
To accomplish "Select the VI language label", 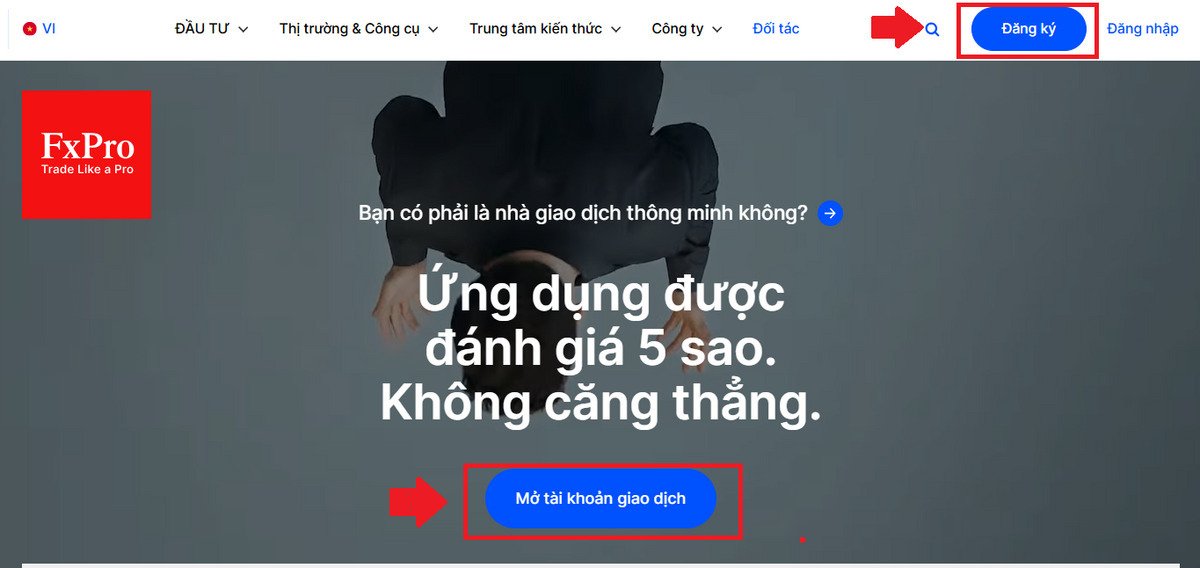I will pos(49,29).
